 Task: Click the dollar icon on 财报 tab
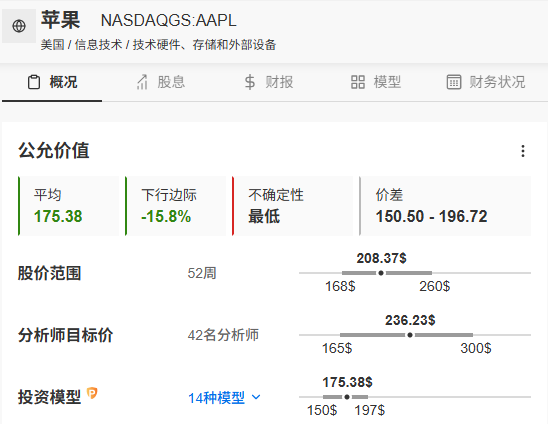(250, 82)
